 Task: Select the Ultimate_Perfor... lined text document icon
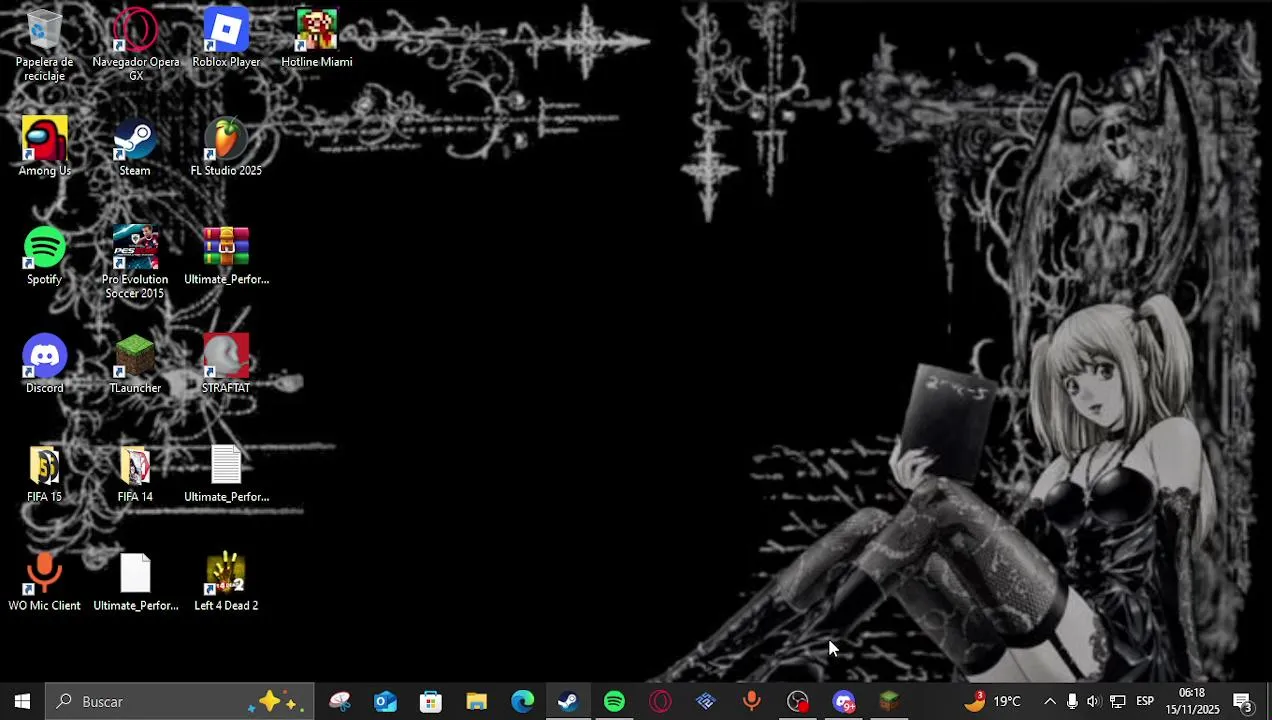coord(226,475)
